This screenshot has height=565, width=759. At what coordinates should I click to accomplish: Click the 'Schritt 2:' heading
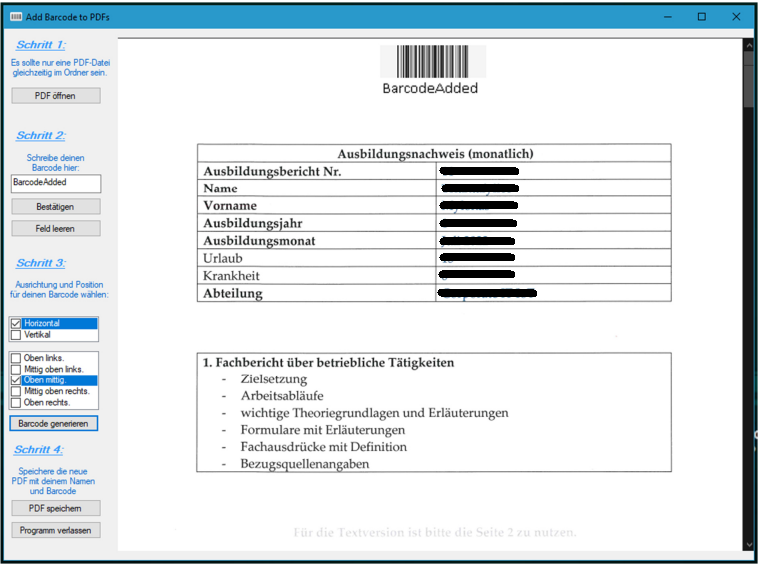tap(41, 136)
